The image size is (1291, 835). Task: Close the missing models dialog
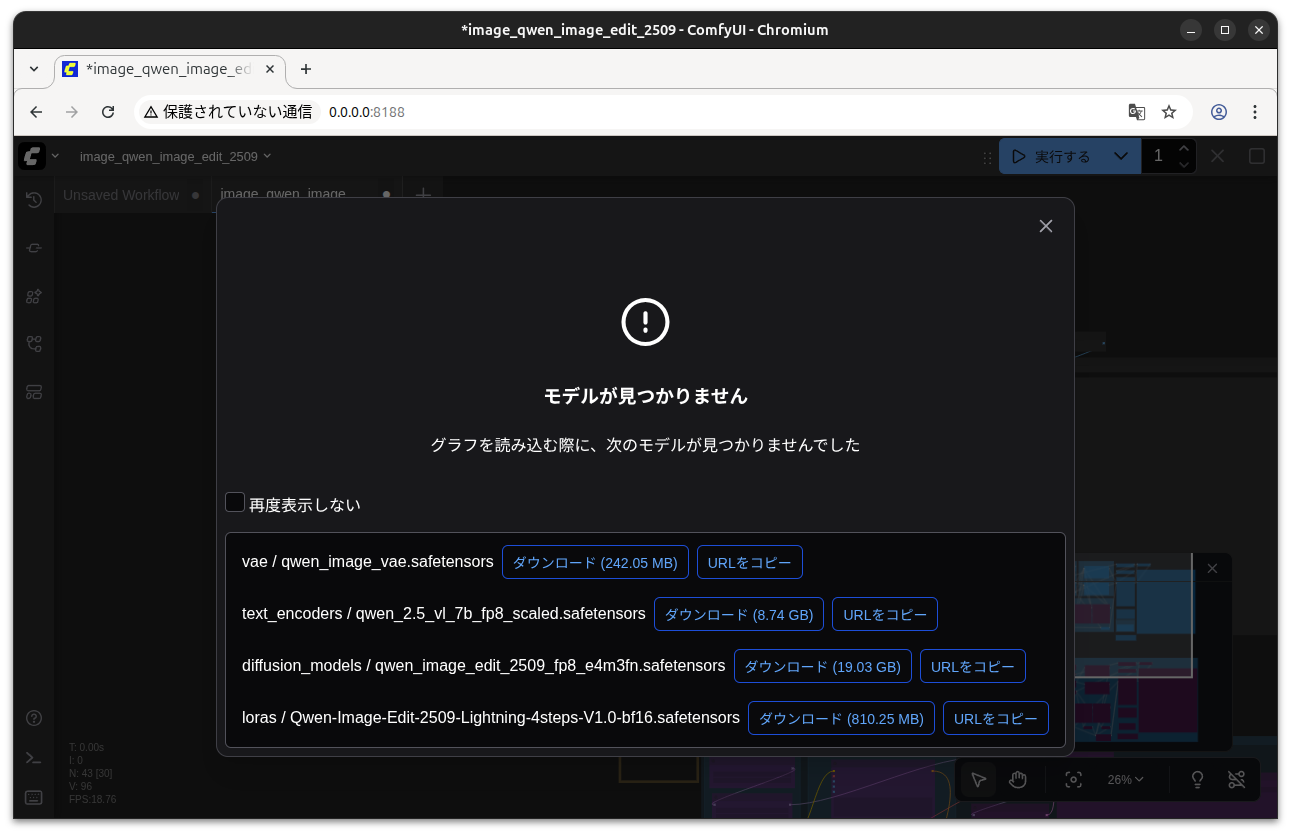point(1046,226)
